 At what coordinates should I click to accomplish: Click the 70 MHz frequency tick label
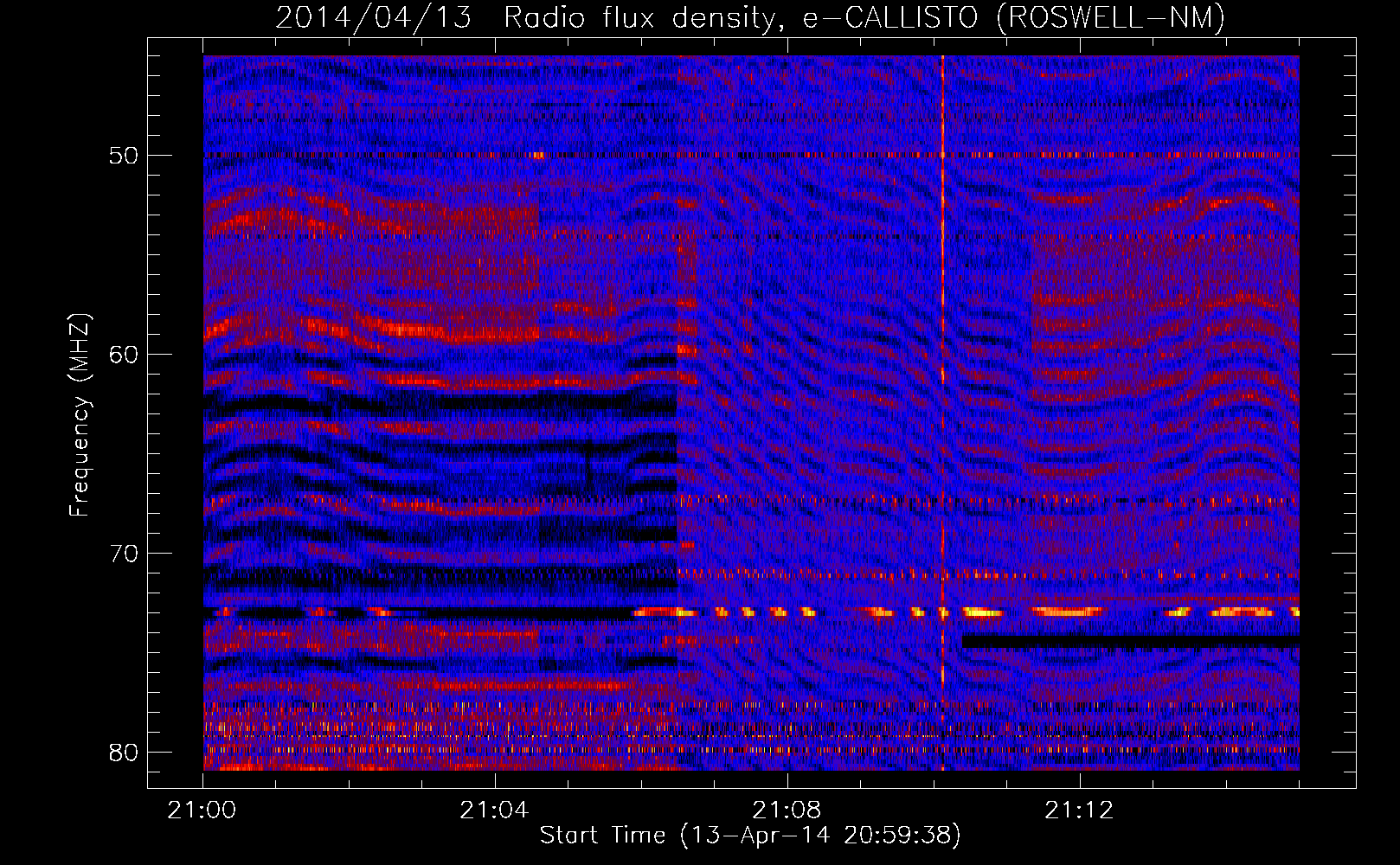tap(124, 554)
